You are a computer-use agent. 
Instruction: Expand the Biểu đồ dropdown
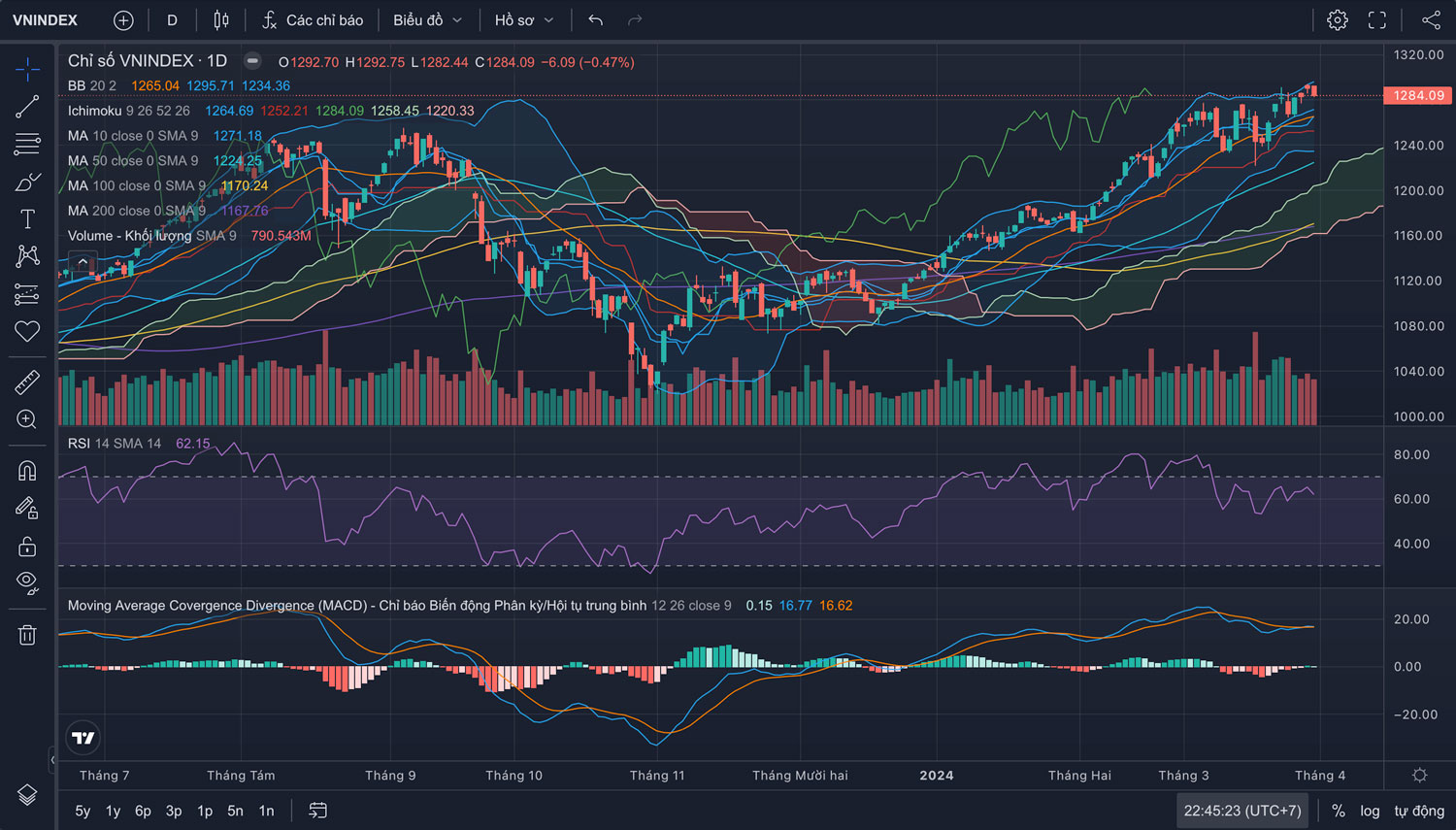[x=427, y=20]
